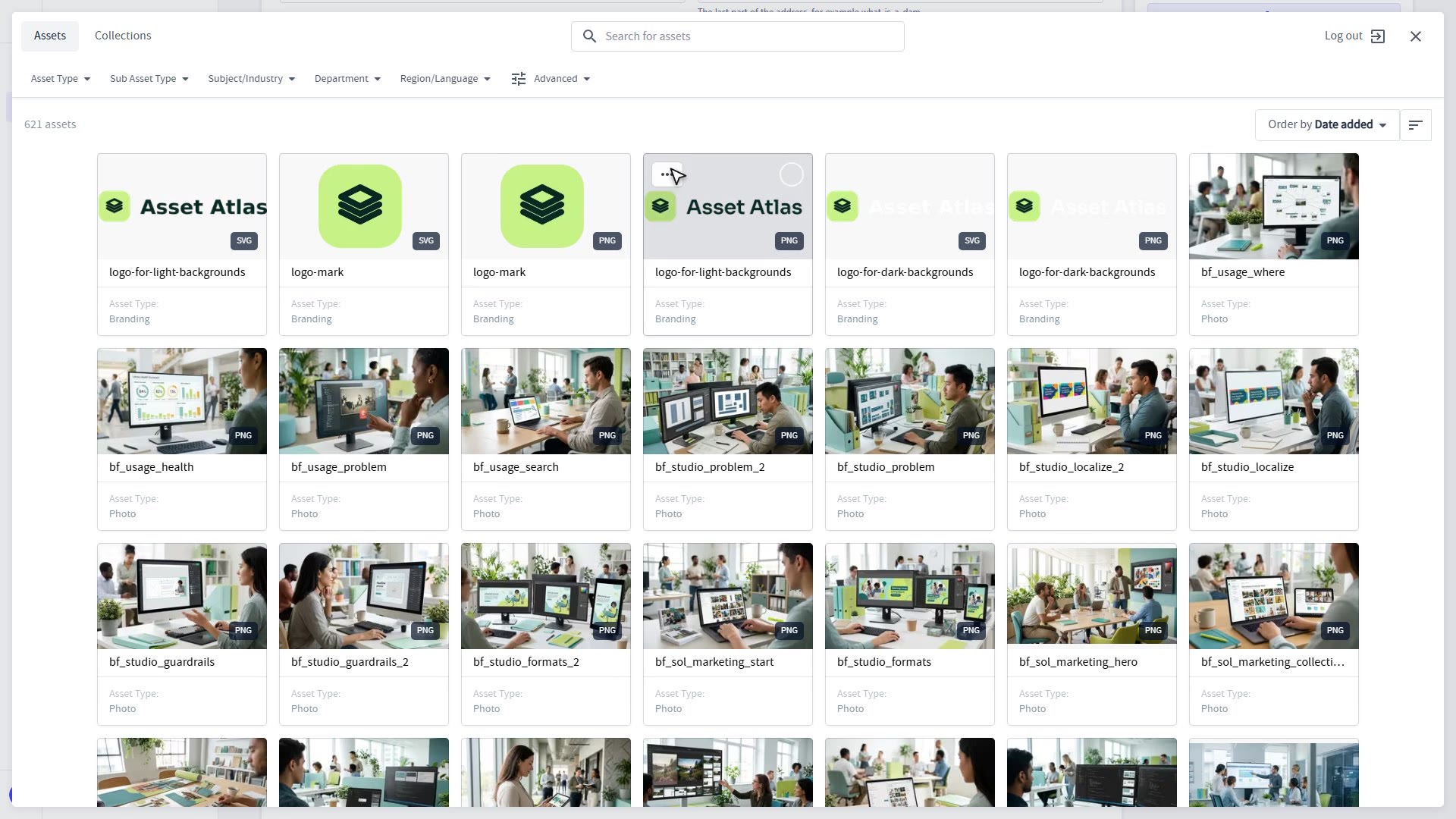Open the bf_usage_problem photo thumbnail

(x=364, y=401)
